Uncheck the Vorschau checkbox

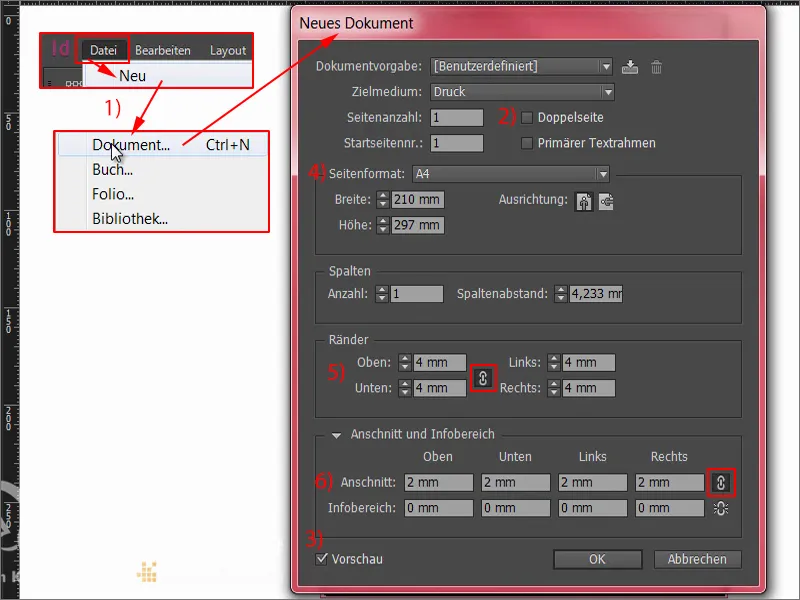click(x=321, y=559)
